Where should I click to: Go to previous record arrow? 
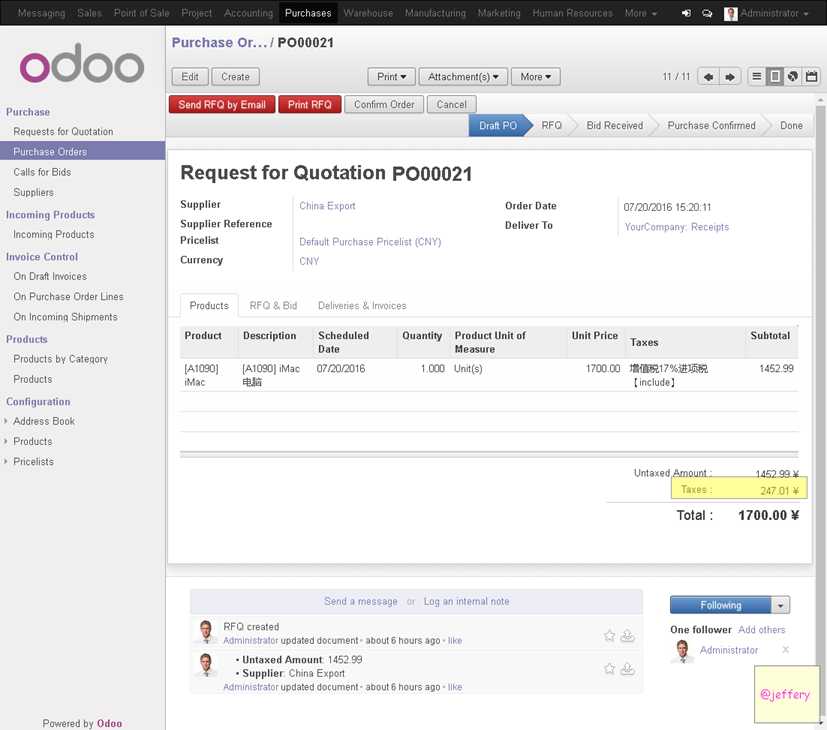pos(708,76)
